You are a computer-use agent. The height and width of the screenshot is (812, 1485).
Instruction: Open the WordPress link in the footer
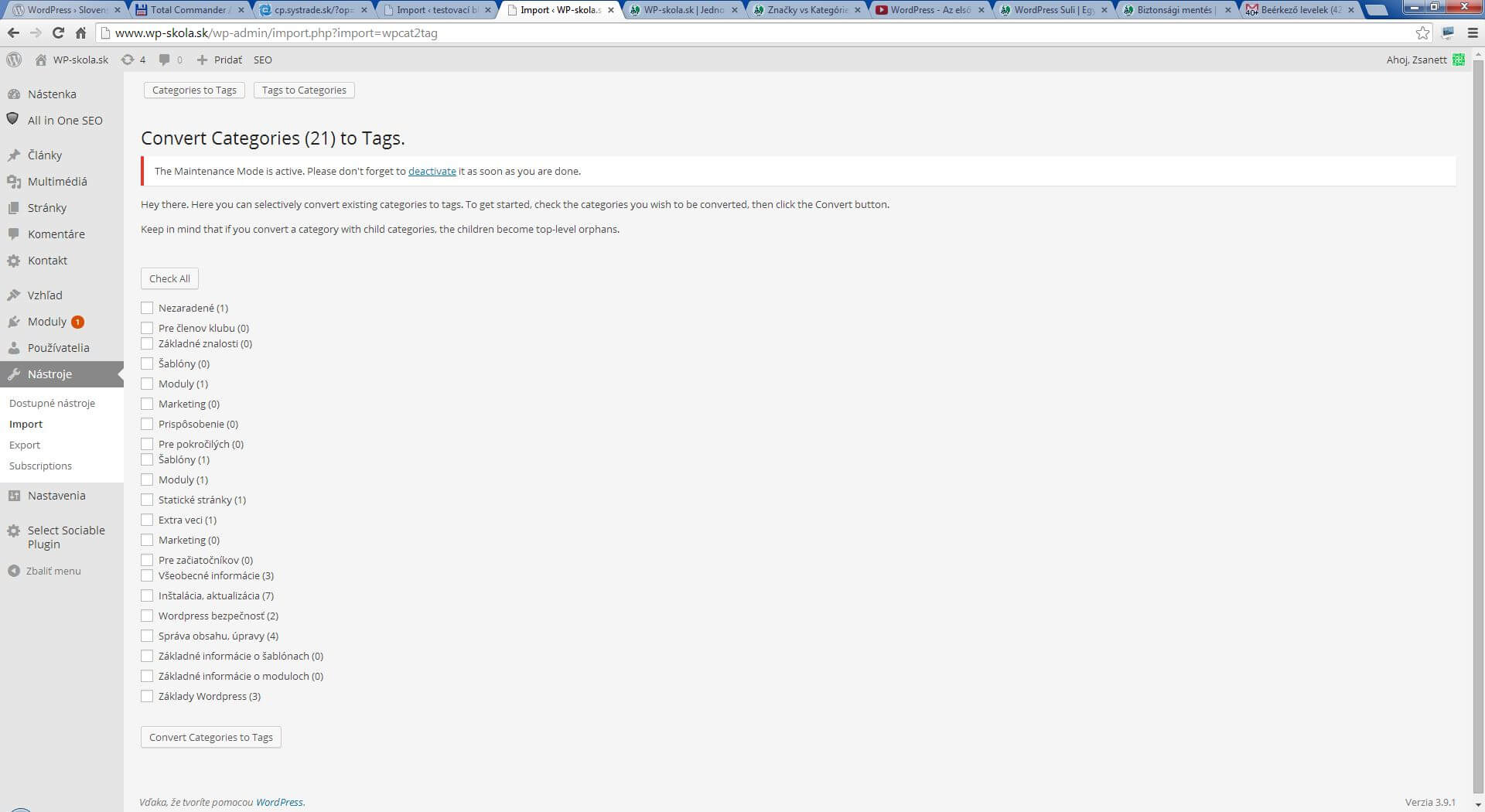[x=279, y=802]
